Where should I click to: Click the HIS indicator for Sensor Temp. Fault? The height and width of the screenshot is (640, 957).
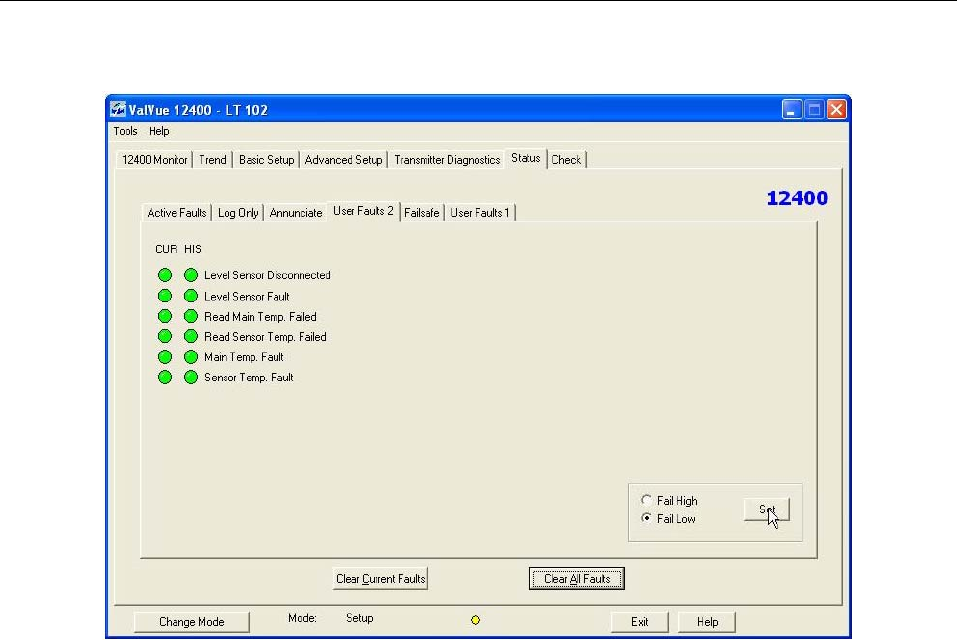pyautogui.click(x=191, y=377)
